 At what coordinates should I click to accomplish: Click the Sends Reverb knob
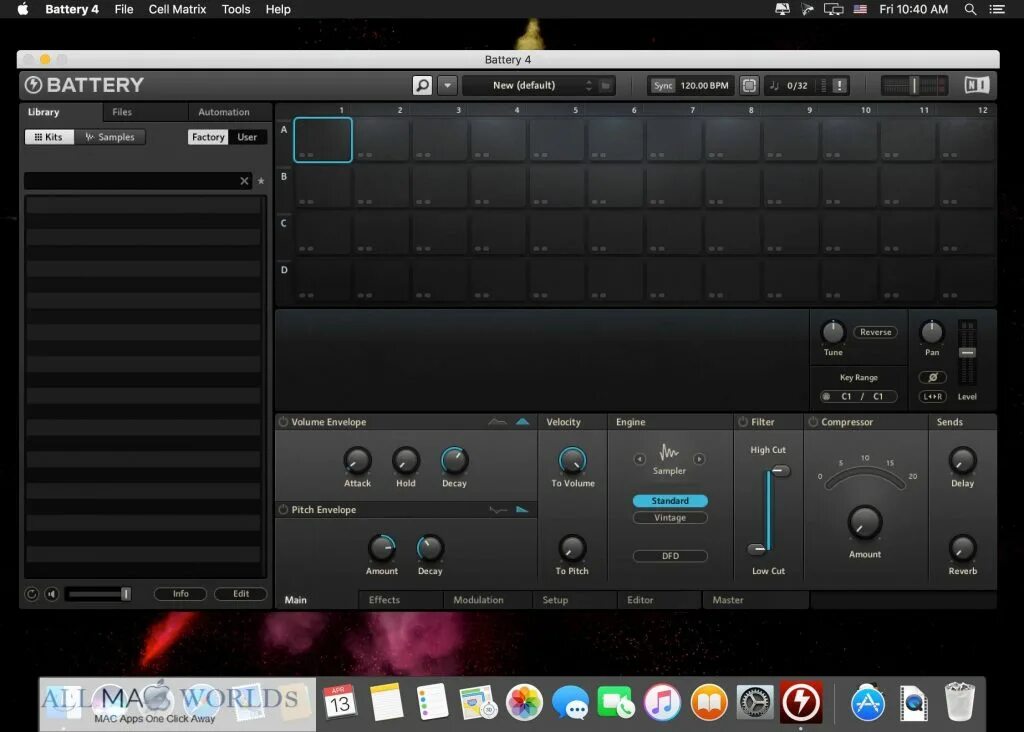963,548
